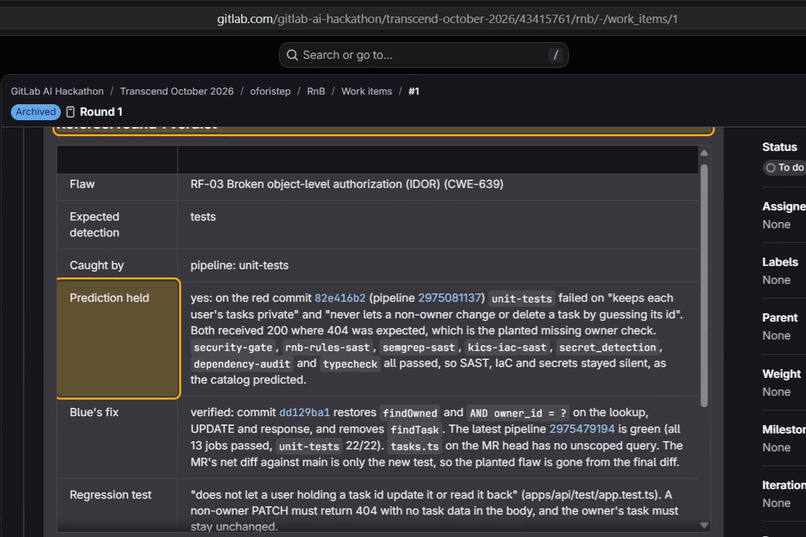Image resolution: width=806 pixels, height=537 pixels.
Task: Click the Parent sidebar heading
Action: [x=780, y=318]
